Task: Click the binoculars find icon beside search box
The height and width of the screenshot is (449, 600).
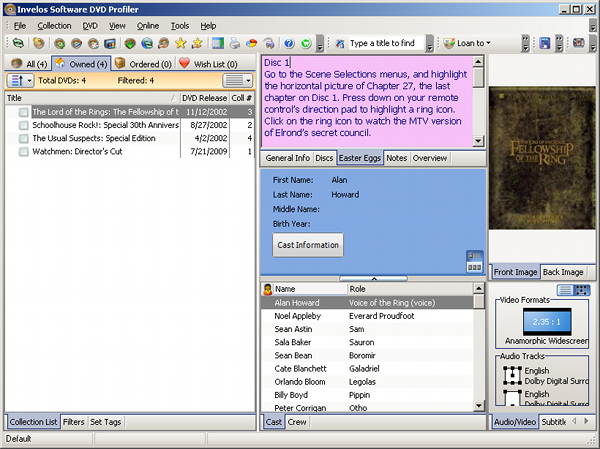Action: [x=340, y=43]
